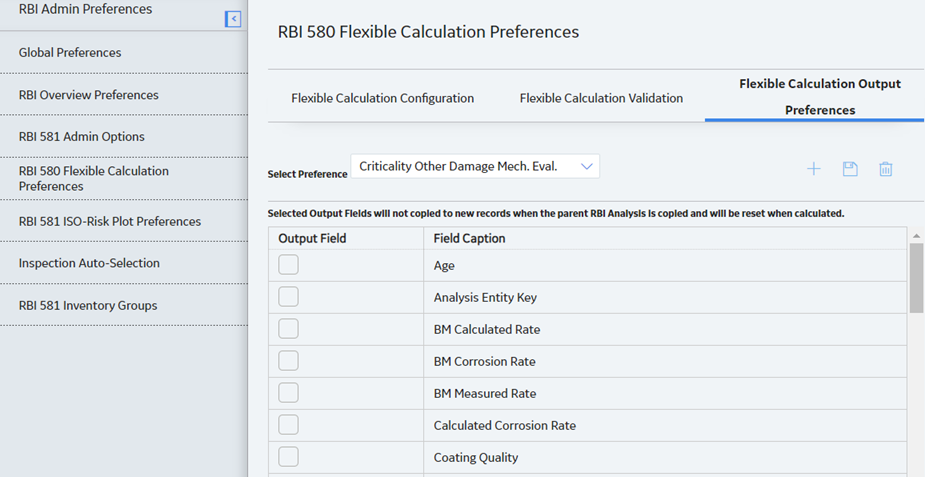Image resolution: width=925 pixels, height=477 pixels.
Task: Collapse the left navigation panel arrow
Action: click(x=233, y=19)
